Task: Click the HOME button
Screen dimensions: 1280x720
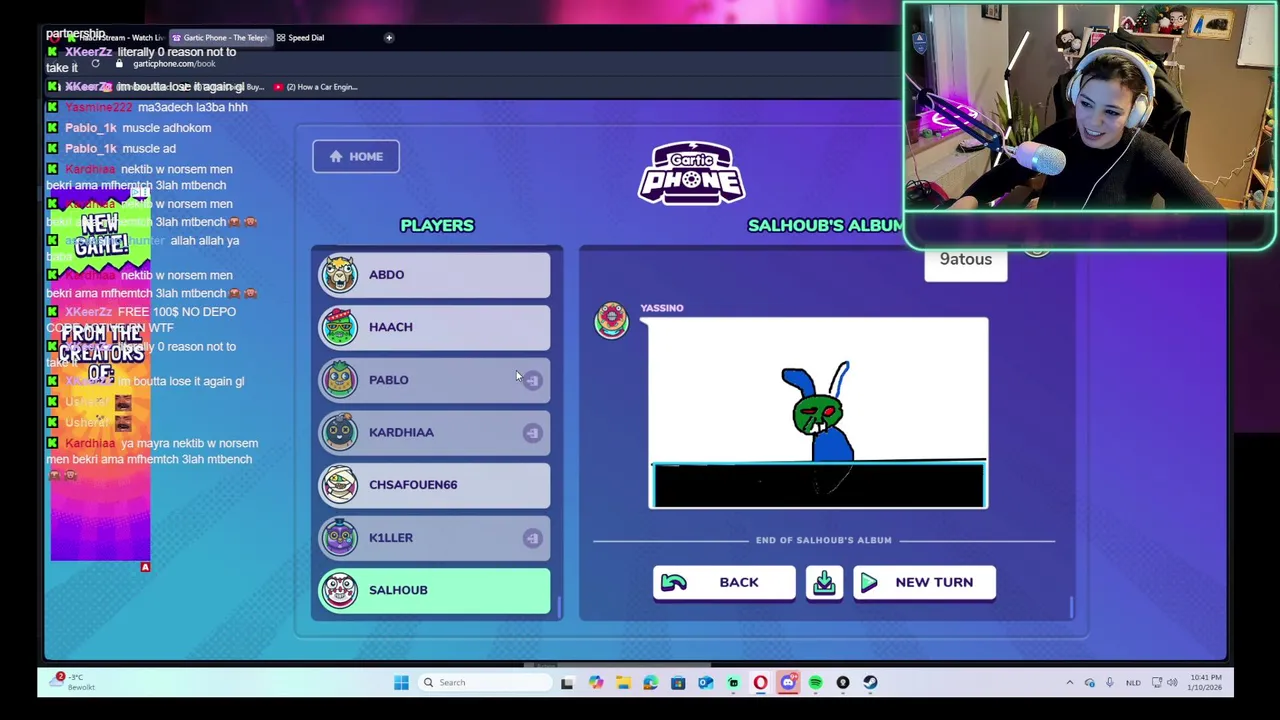Action: [355, 156]
